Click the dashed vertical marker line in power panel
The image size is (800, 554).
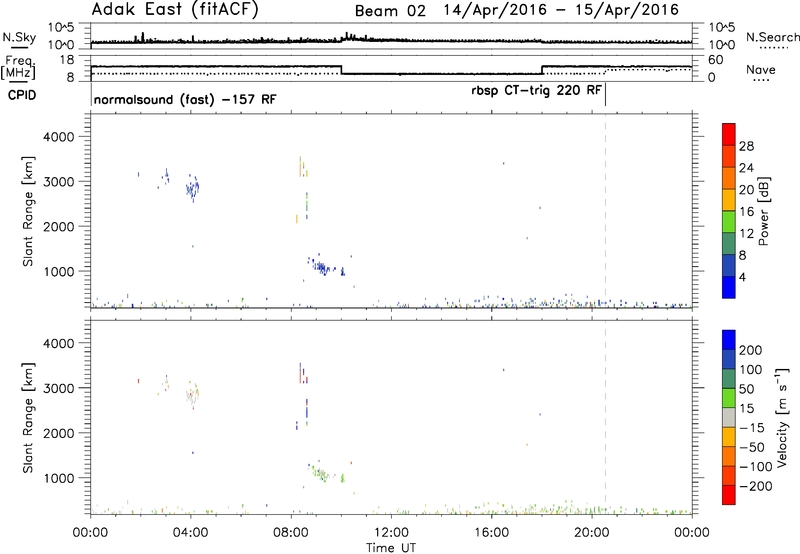(606, 211)
